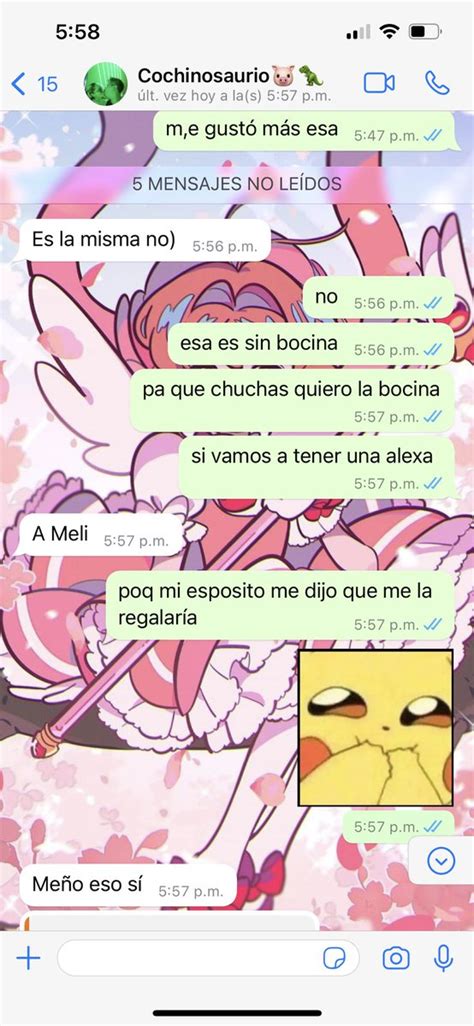Start a voice call using phone icon
Viewport: 474px width, 1026px height.
click(x=437, y=83)
